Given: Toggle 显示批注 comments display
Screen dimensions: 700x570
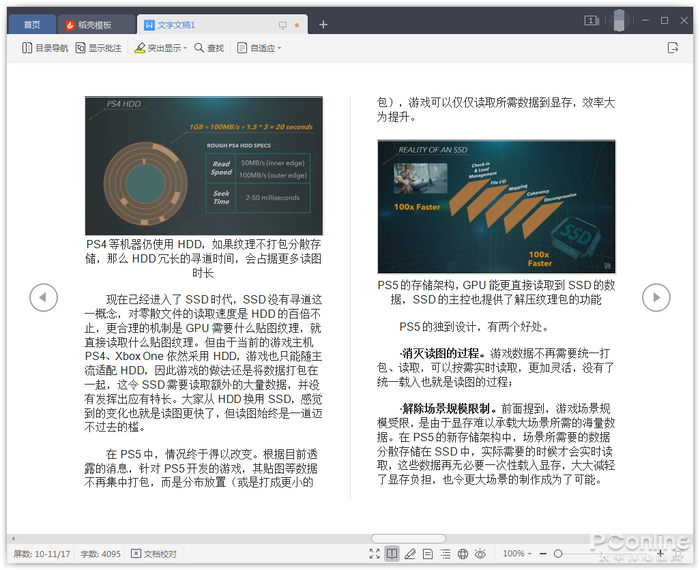Looking at the screenshot, I should (98, 48).
